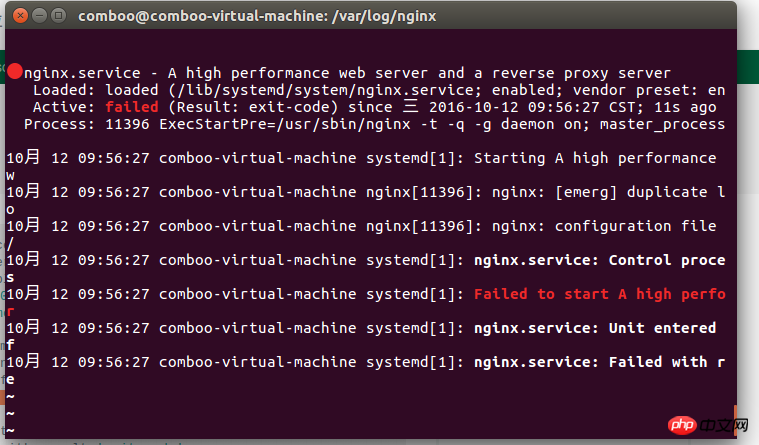Image resolution: width=759 pixels, height=445 pixels.
Task: Select bold "nginx.service: Unit entered" text
Action: click(x=595, y=328)
